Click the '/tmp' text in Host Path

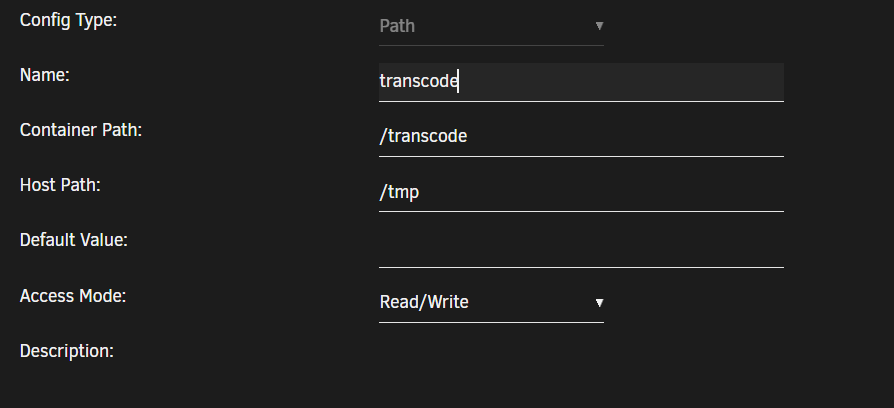click(x=399, y=192)
